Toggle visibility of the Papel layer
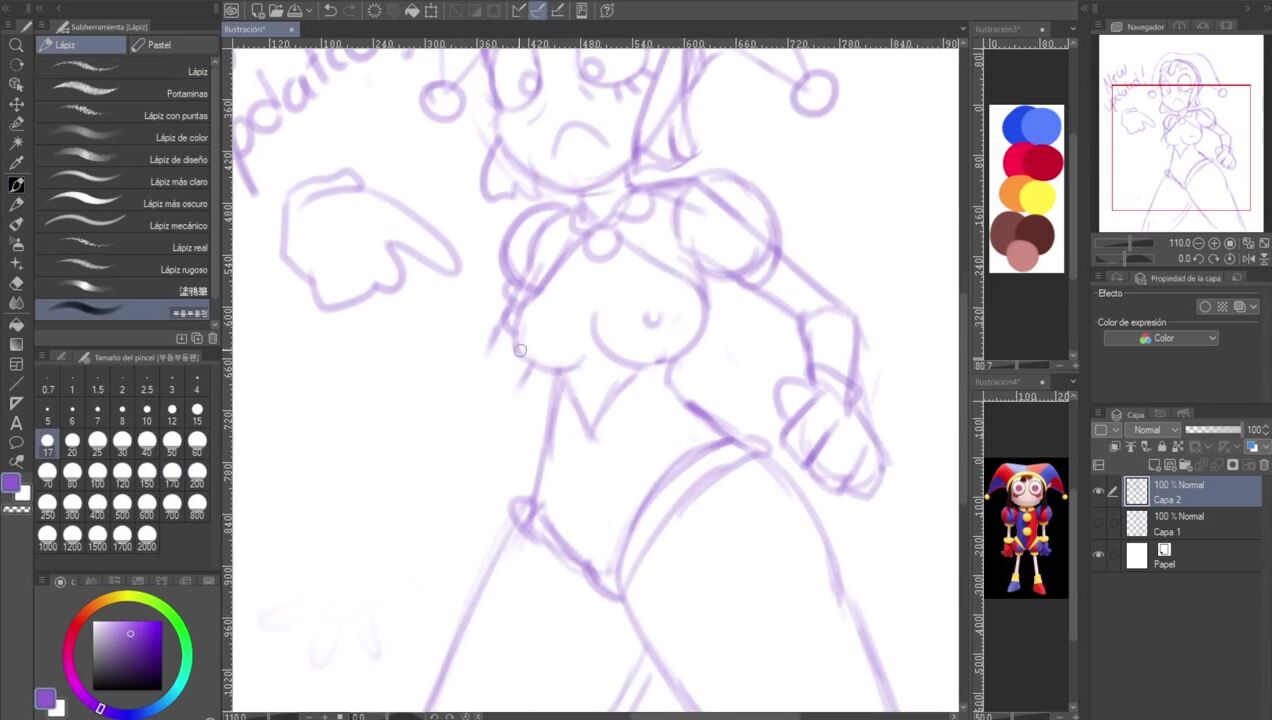The height and width of the screenshot is (720, 1272). pyautogui.click(x=1099, y=555)
